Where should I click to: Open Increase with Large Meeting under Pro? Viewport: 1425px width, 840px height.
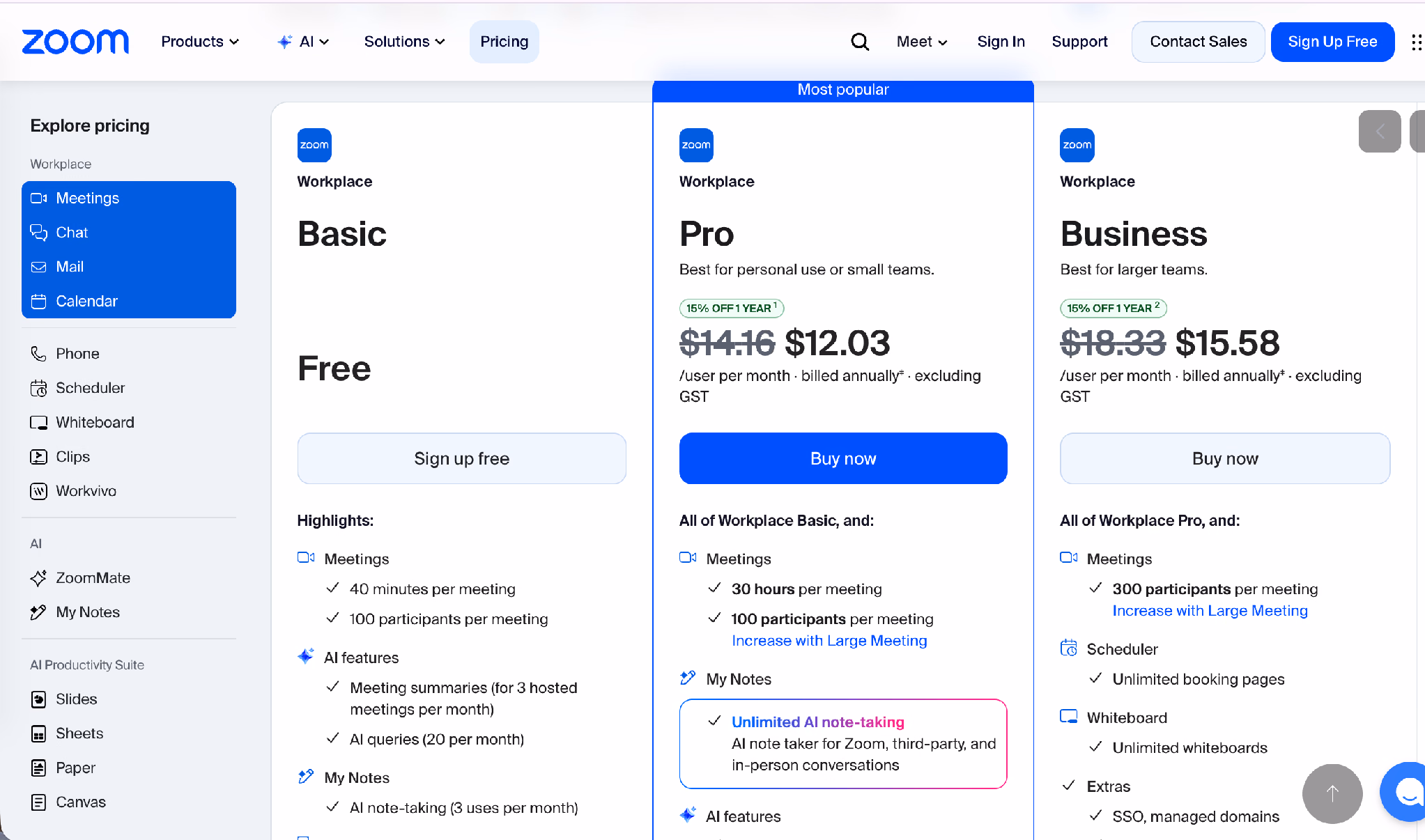tap(829, 641)
